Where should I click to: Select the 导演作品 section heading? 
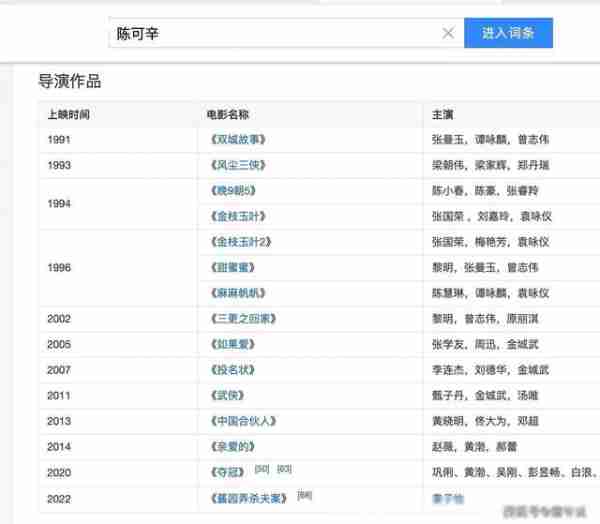(x=70, y=81)
